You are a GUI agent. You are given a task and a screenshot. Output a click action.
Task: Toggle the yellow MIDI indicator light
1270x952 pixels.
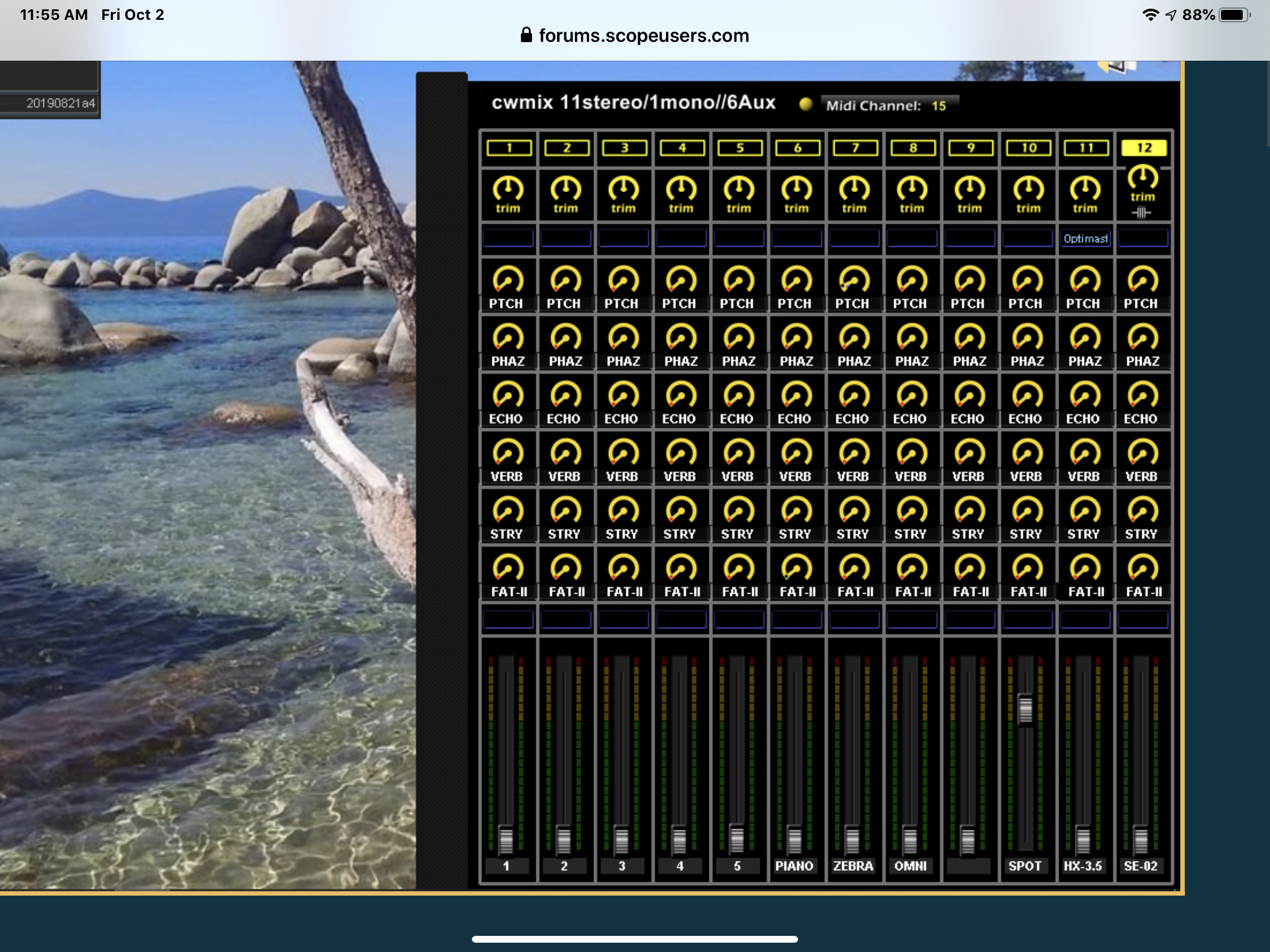pos(805,105)
